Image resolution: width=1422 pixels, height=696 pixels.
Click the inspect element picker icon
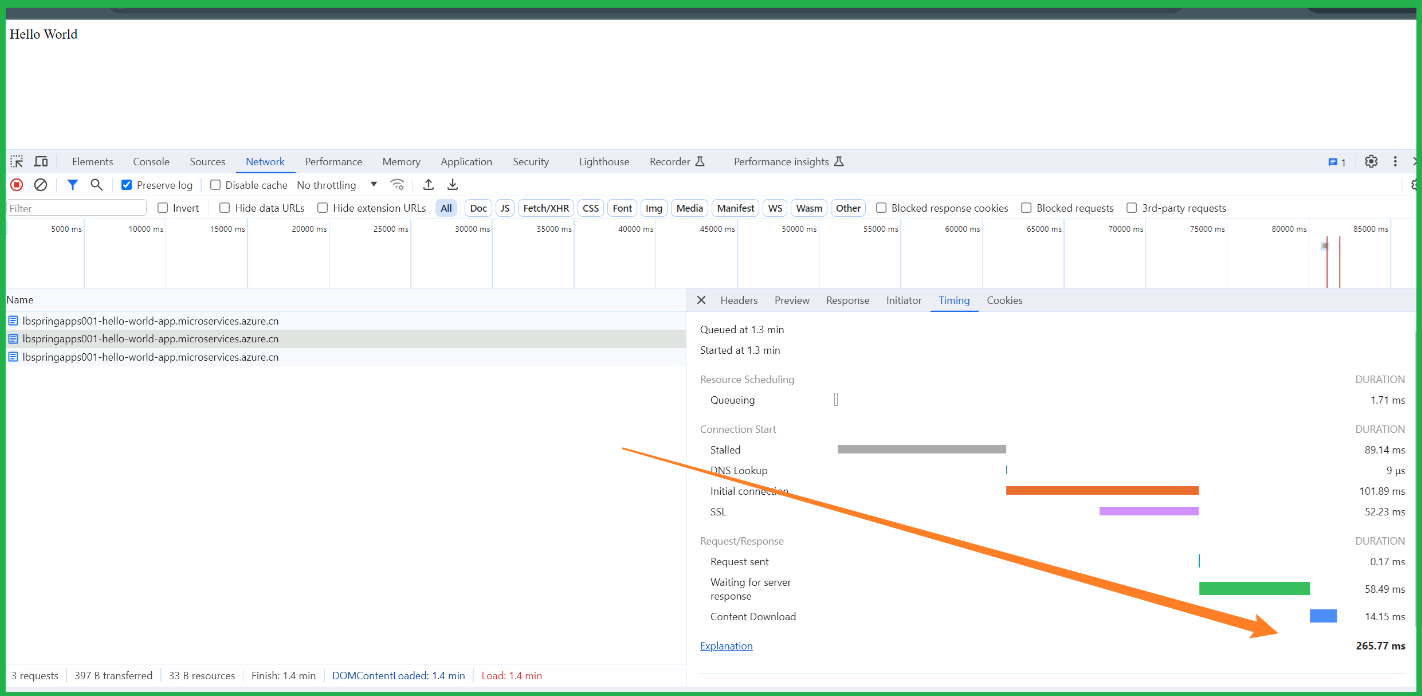click(17, 161)
